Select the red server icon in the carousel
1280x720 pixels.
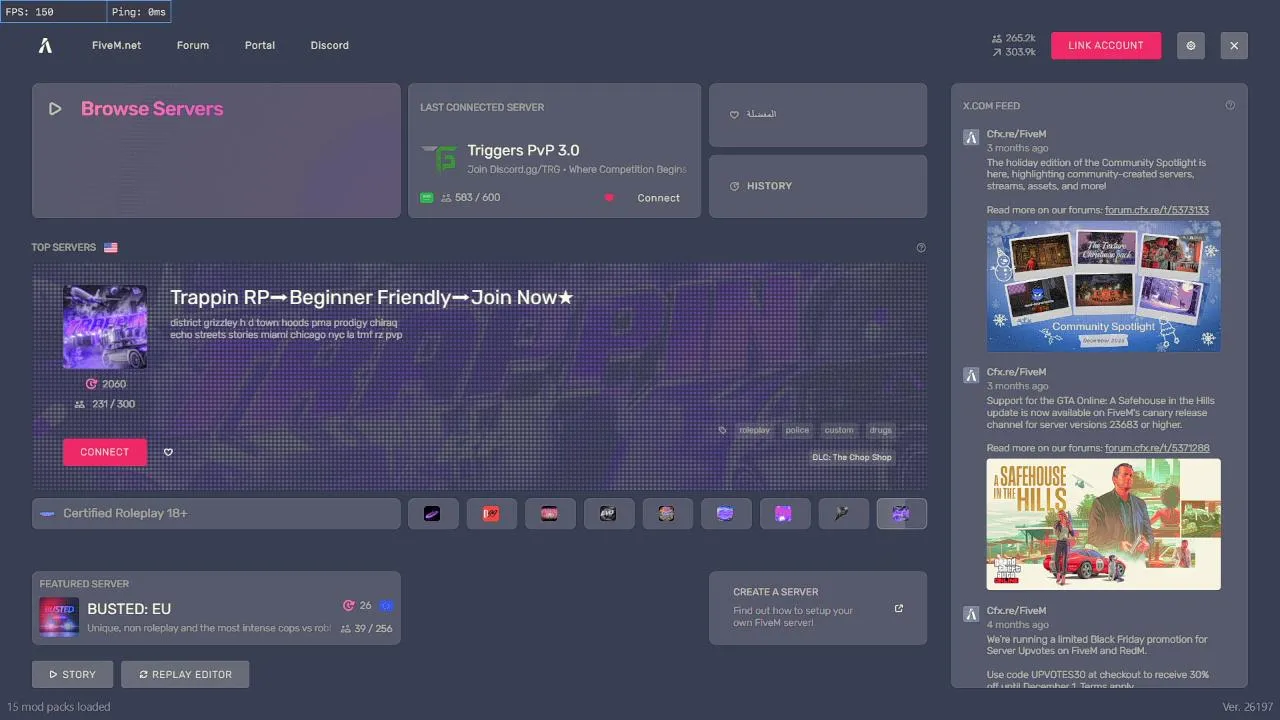click(x=491, y=513)
